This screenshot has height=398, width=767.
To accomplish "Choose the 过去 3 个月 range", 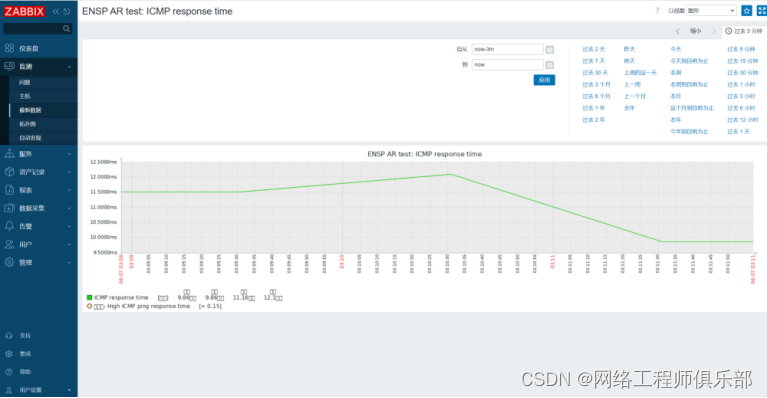I will click(596, 85).
